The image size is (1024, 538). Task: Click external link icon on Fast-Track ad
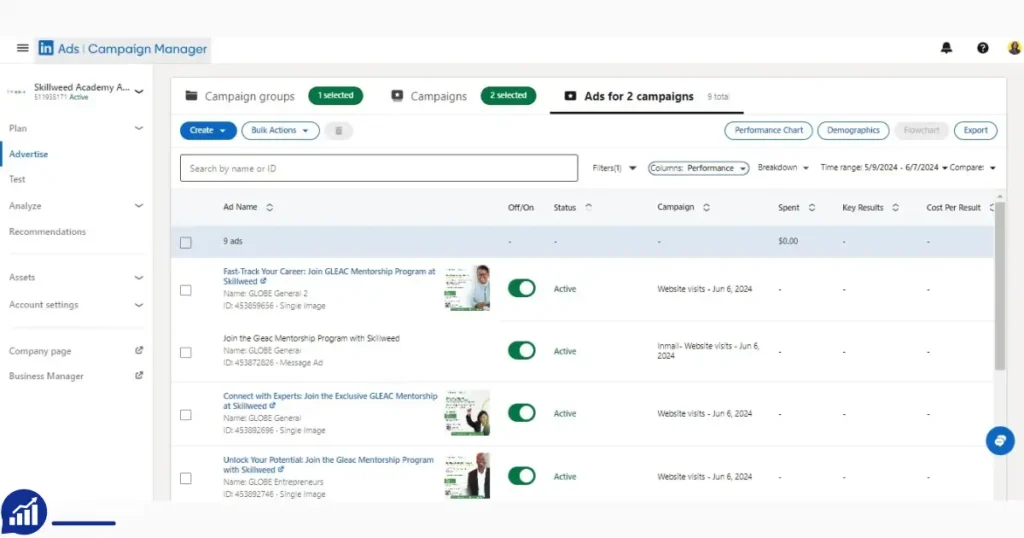point(263,281)
